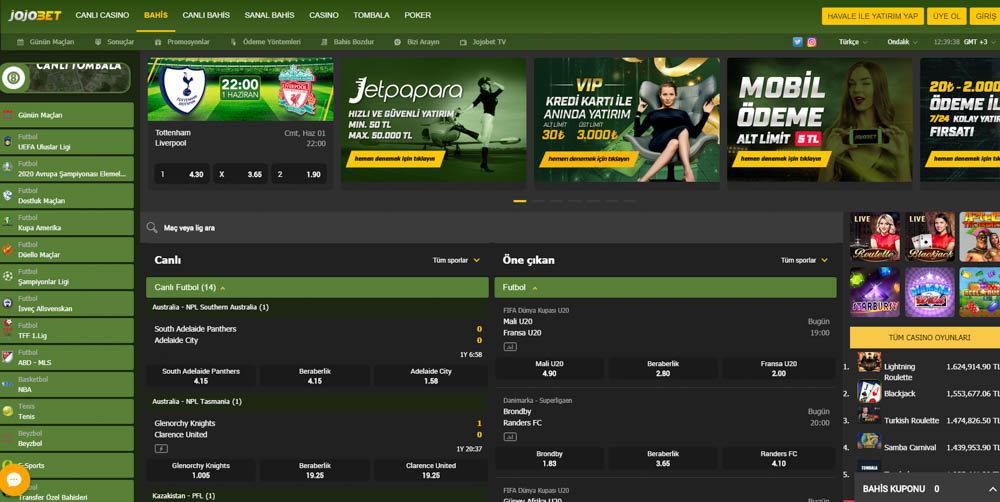Switch to Canlı Bahis tab
The height and width of the screenshot is (502, 1000).
click(x=206, y=15)
